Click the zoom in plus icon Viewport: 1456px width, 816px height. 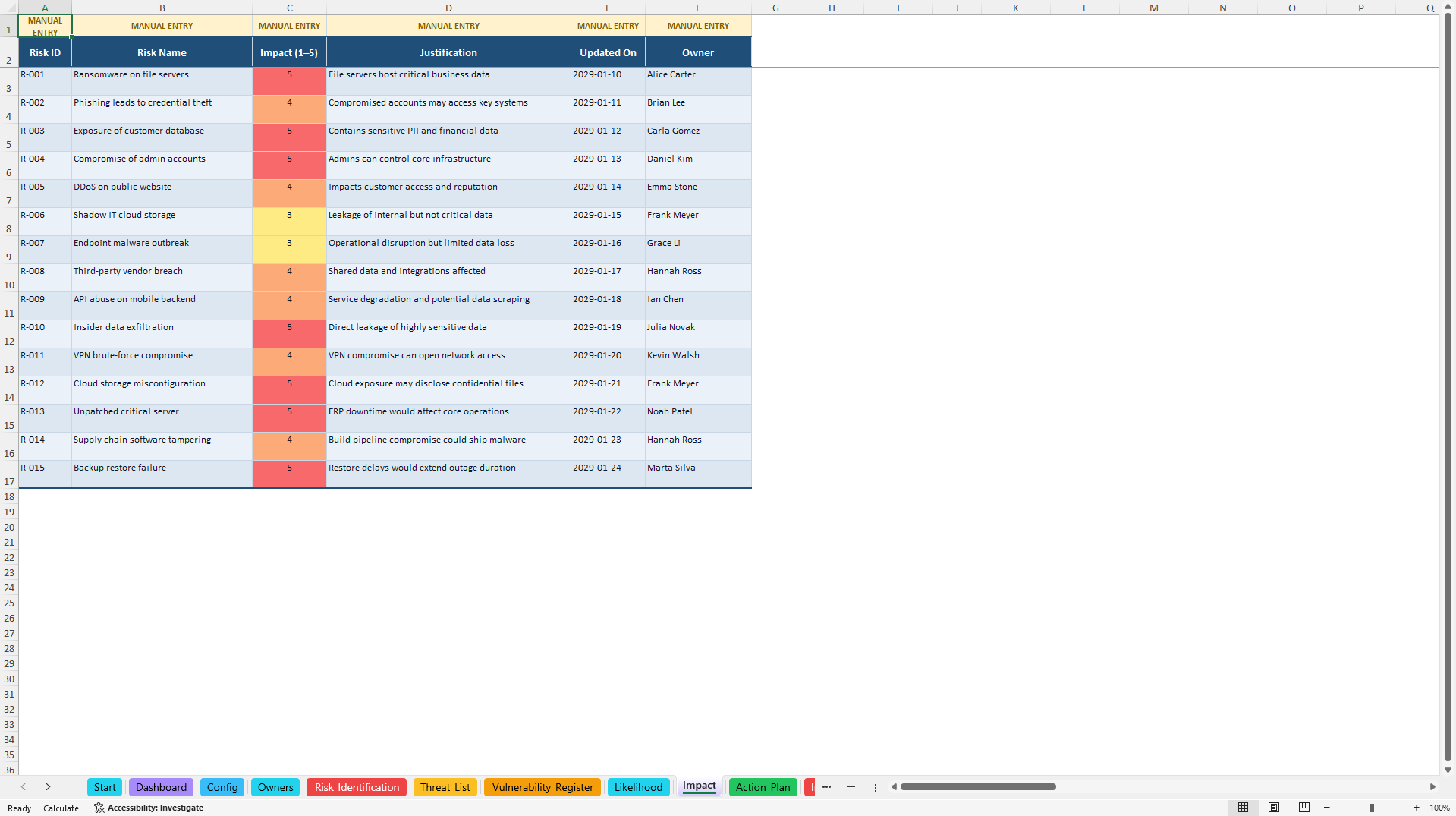[1416, 808]
